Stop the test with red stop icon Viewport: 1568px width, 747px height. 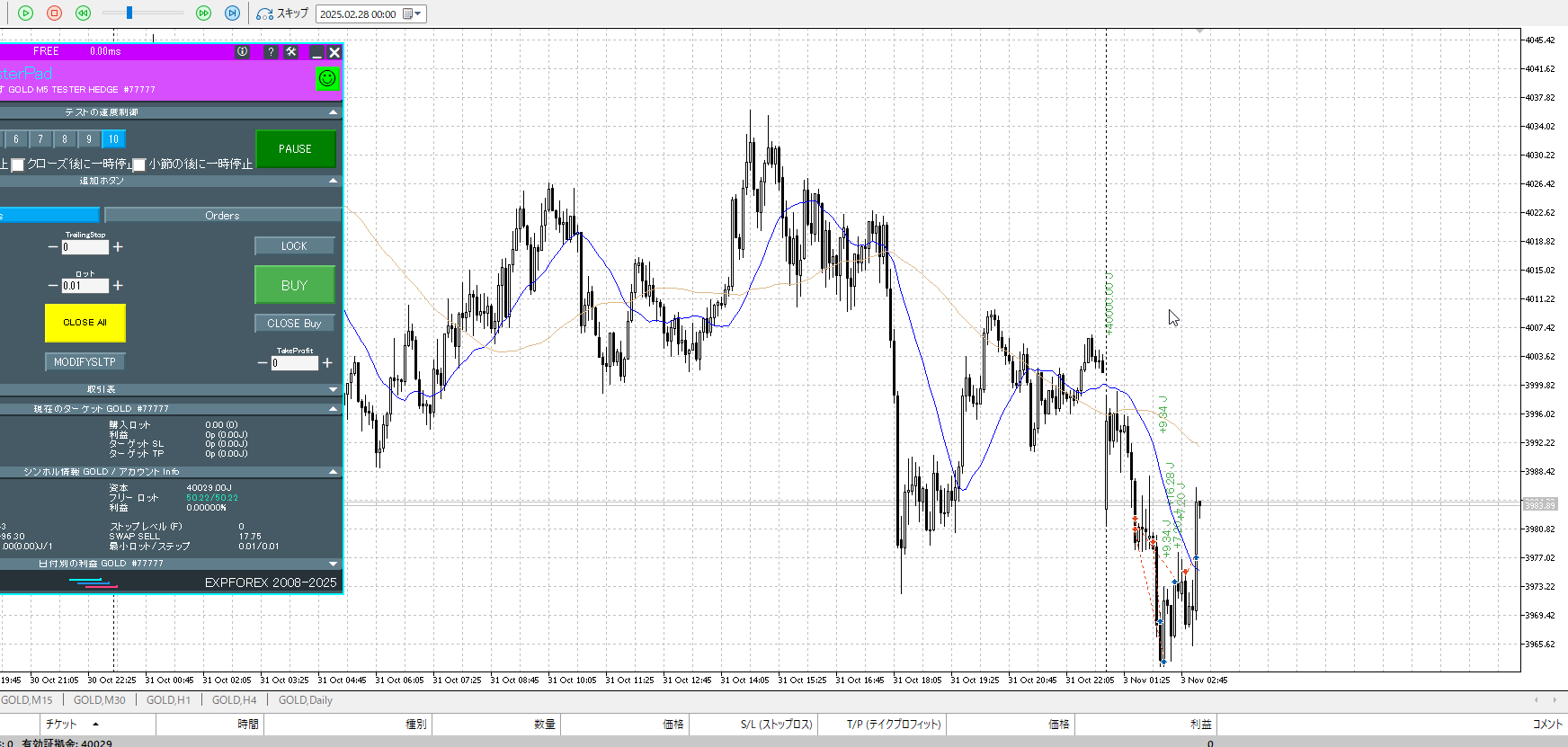click(x=54, y=13)
